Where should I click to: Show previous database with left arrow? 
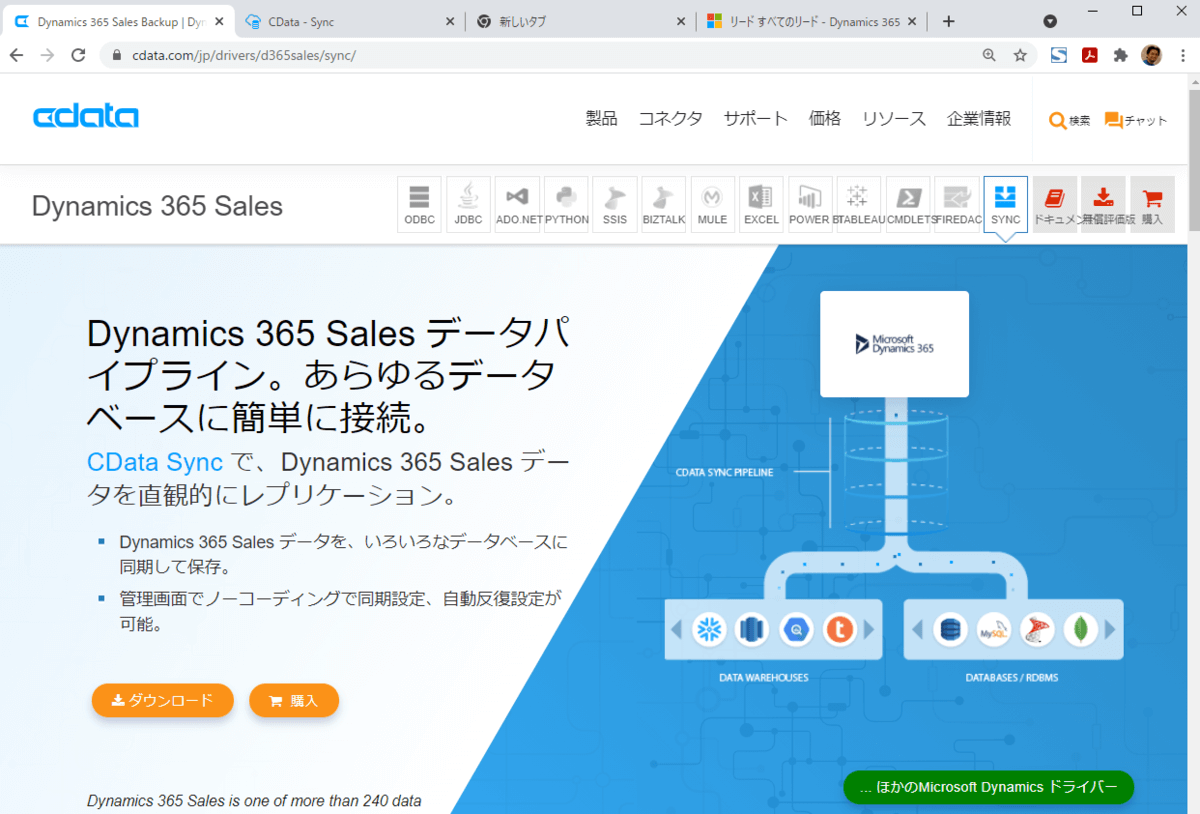pos(916,629)
